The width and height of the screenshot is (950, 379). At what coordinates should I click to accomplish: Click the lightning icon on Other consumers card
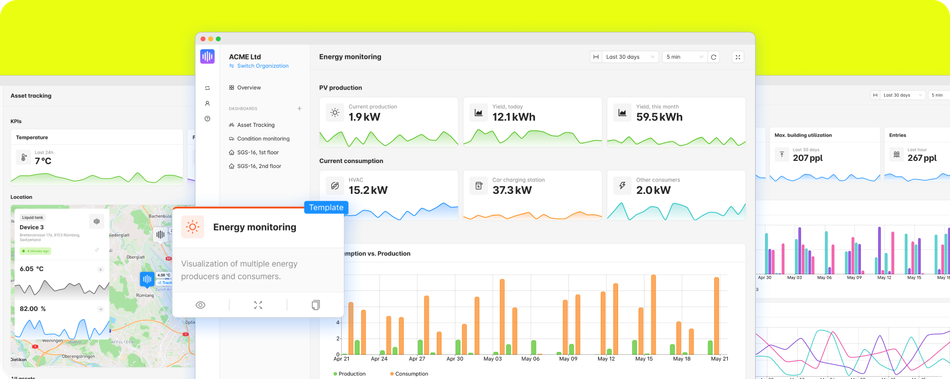622,185
